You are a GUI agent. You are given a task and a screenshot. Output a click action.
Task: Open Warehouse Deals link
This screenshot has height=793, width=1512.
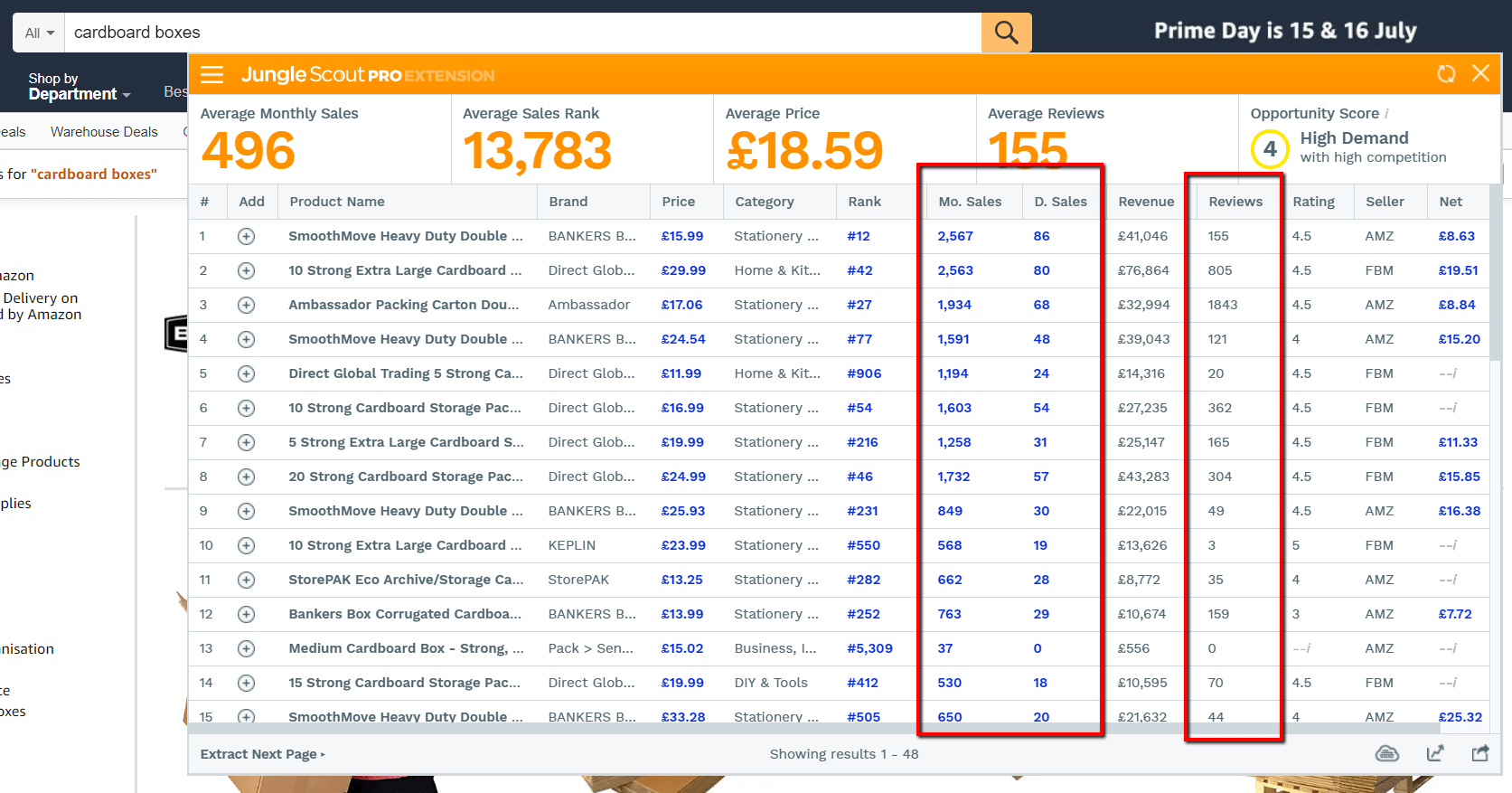point(104,132)
